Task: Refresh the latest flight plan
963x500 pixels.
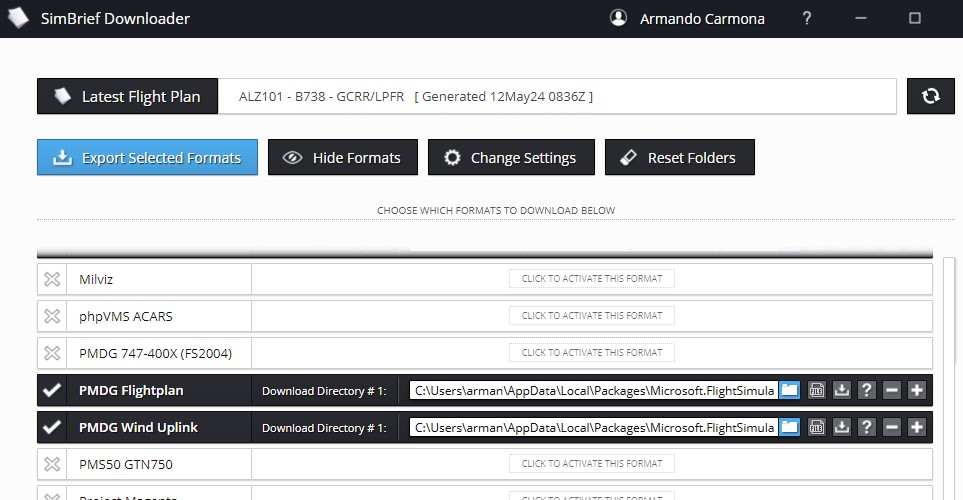Action: click(930, 96)
